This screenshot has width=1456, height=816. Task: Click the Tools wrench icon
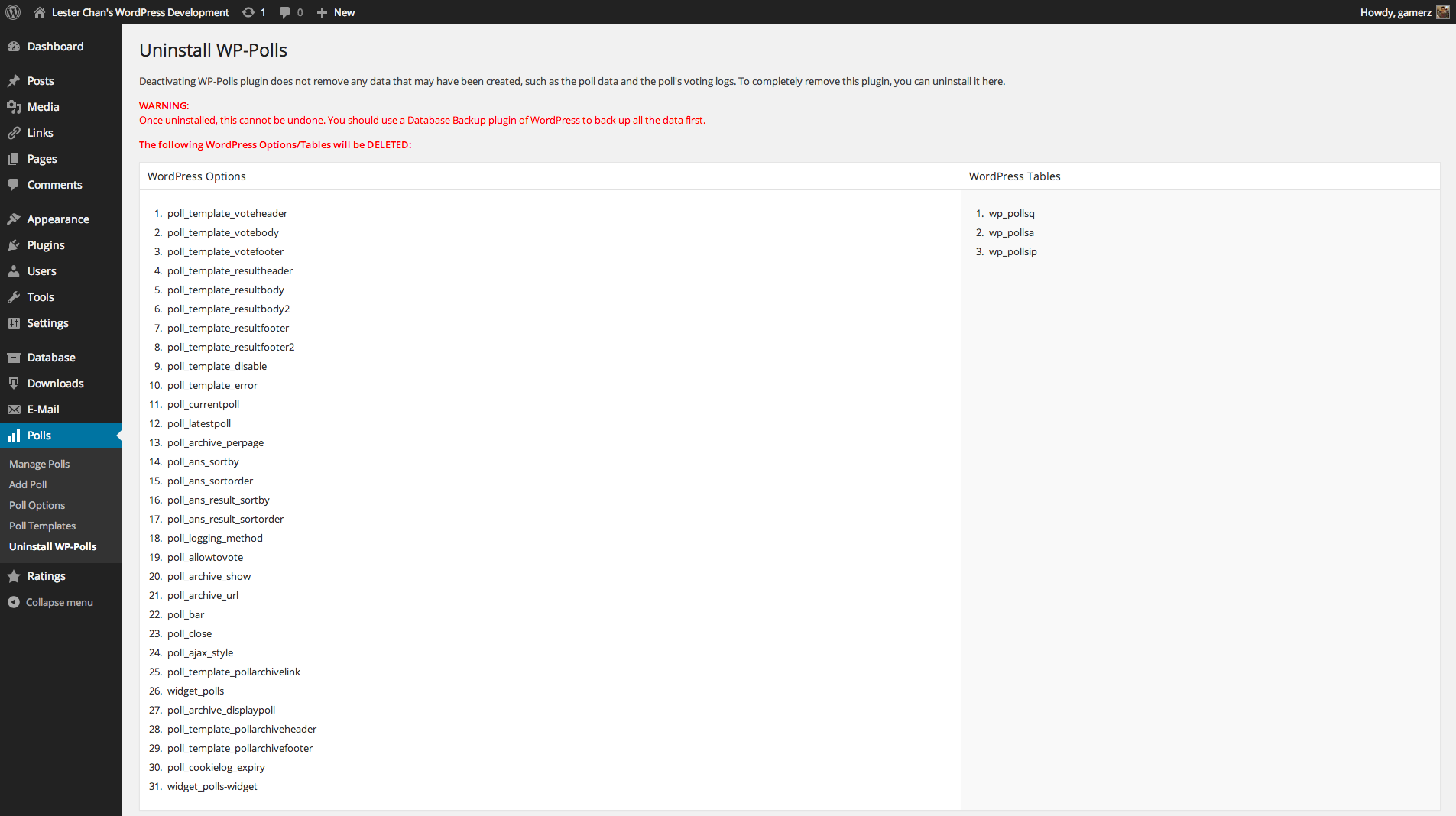coord(14,297)
